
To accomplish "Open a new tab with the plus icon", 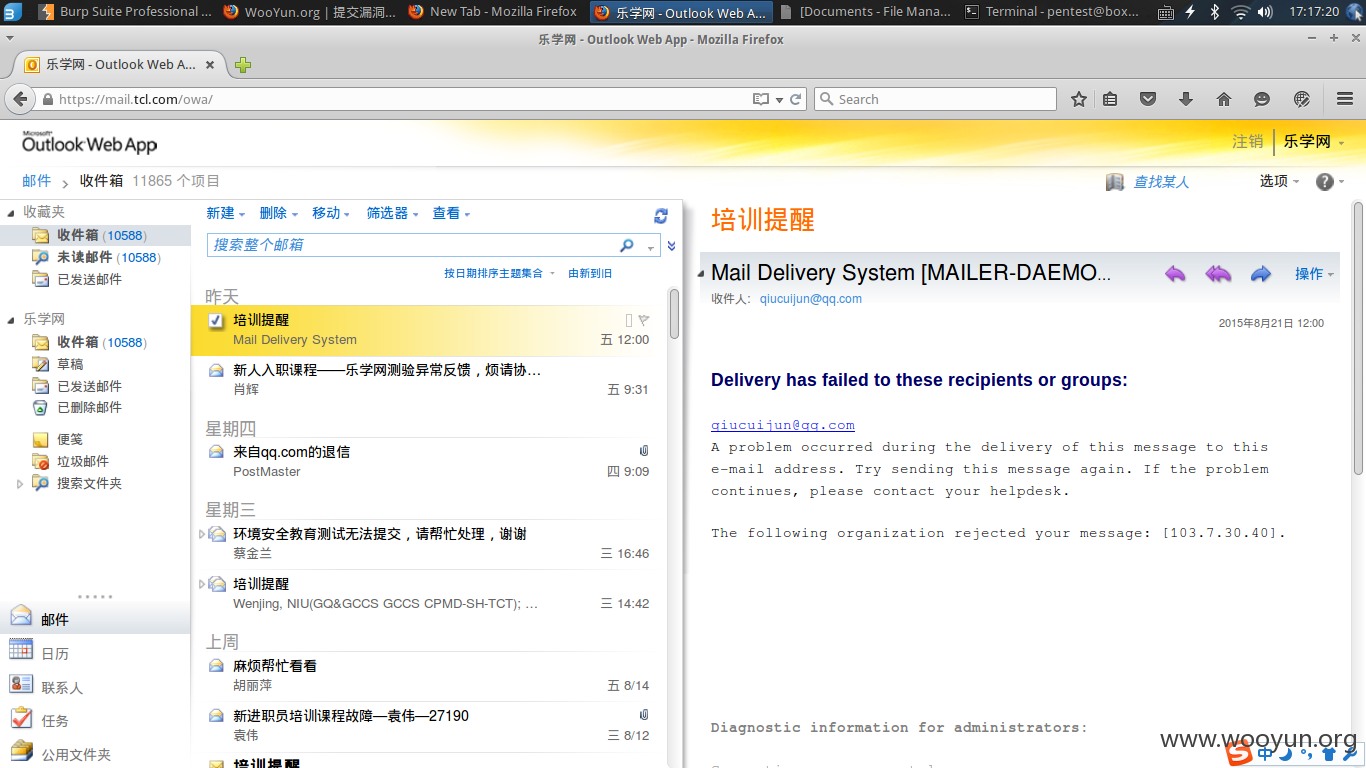I will tap(243, 65).
